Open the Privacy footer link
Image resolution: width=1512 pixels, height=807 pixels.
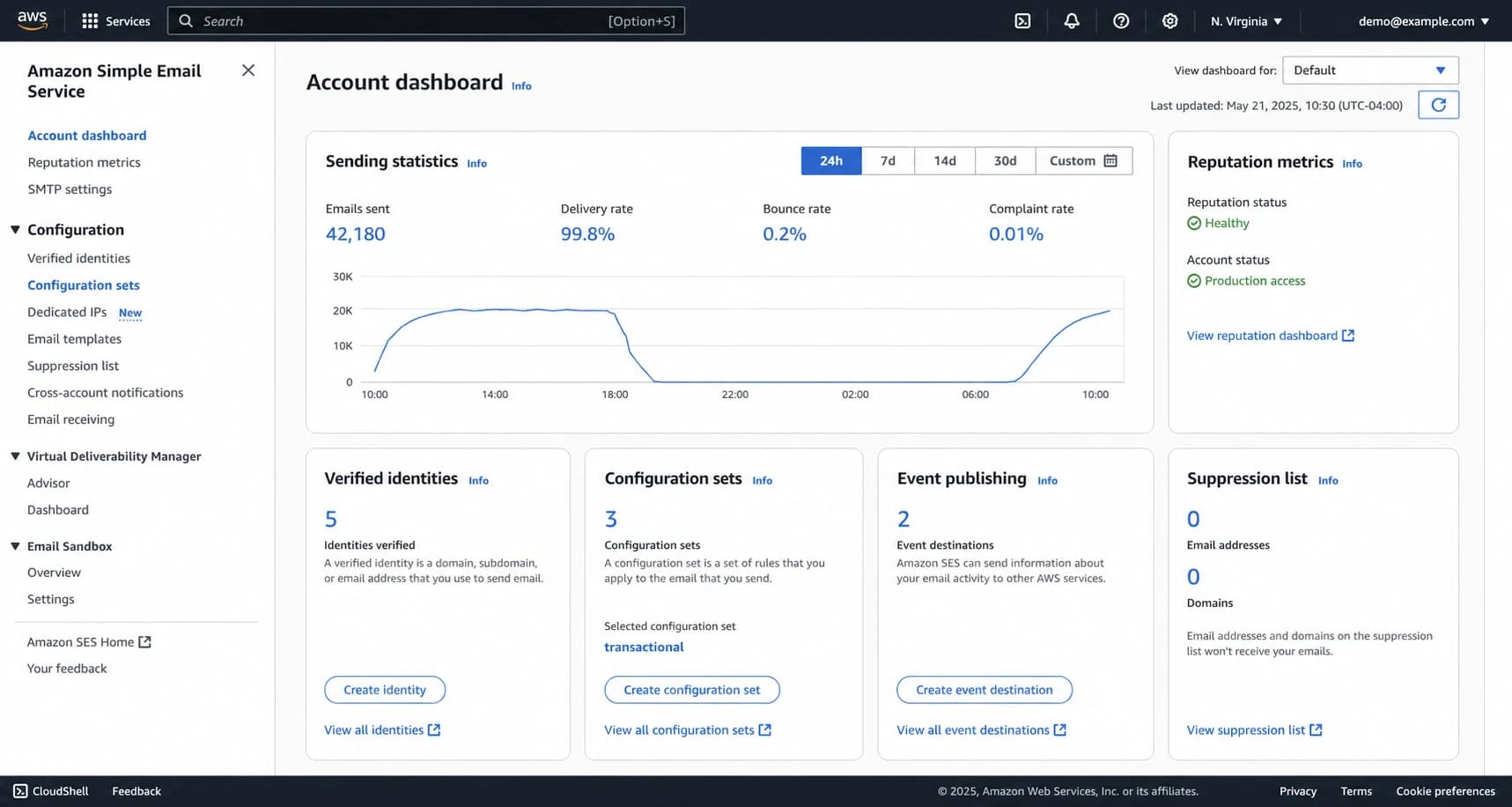coord(1298,791)
